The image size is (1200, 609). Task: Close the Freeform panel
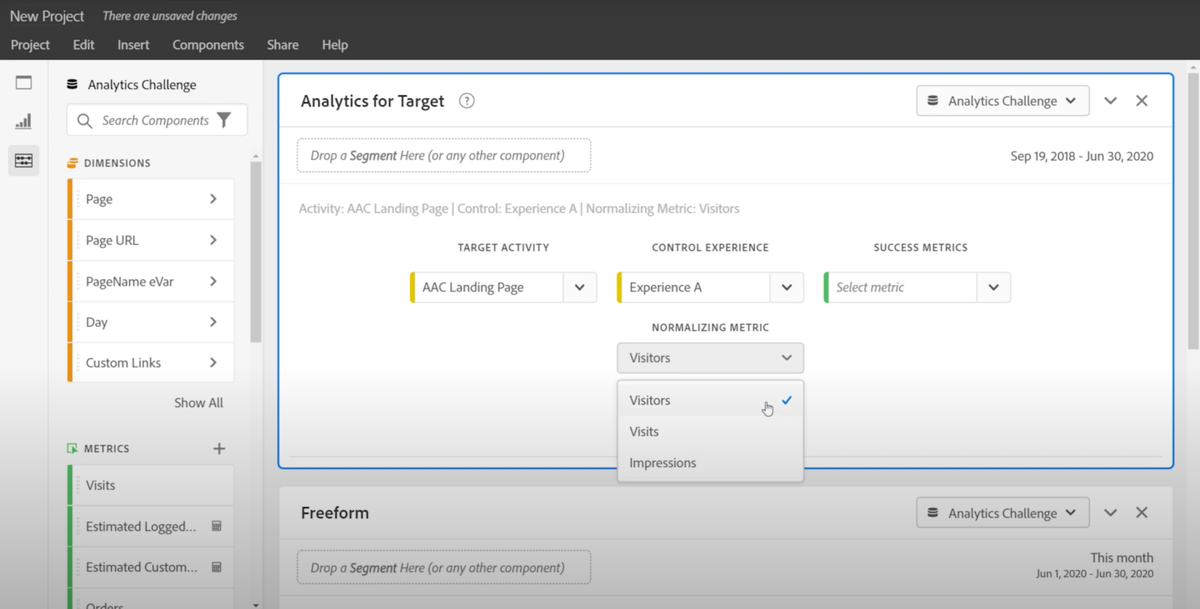coord(1142,513)
